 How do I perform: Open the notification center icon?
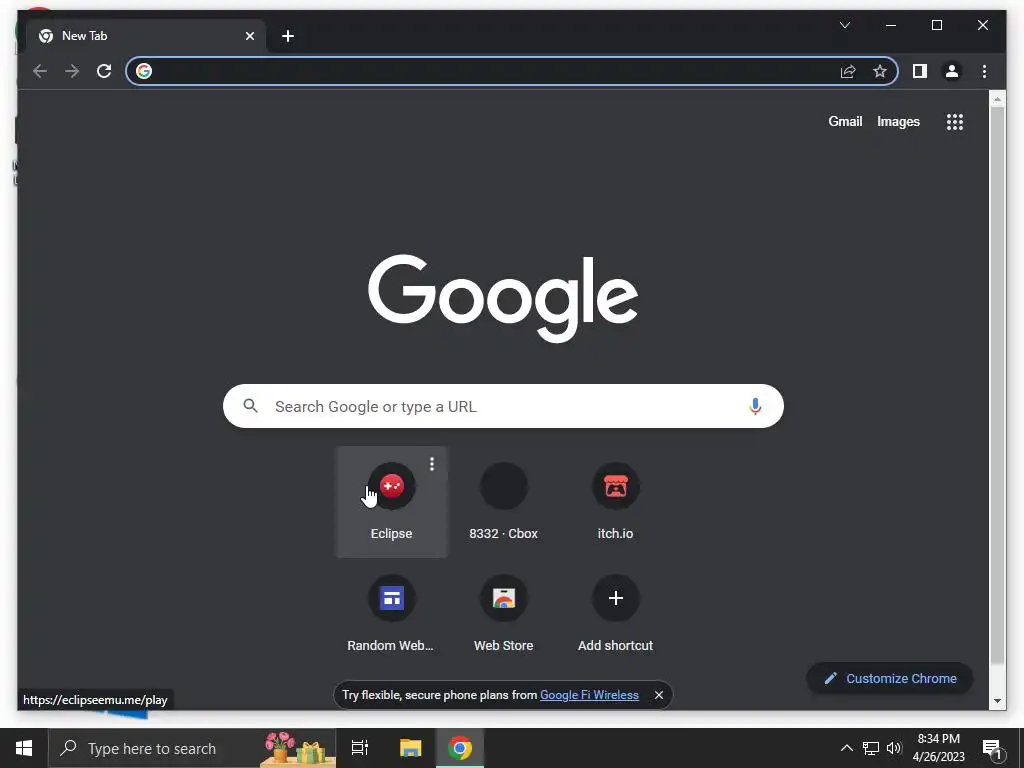[993, 748]
